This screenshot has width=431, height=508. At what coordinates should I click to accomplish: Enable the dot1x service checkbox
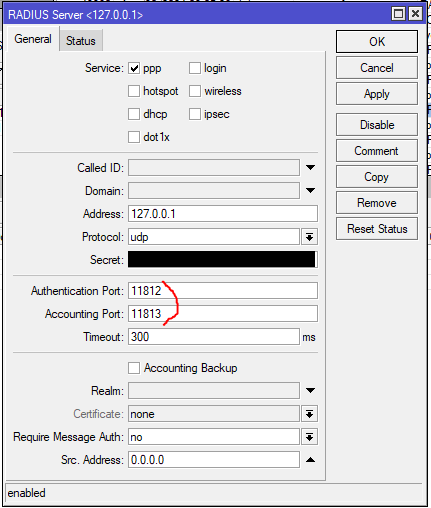tap(134, 137)
